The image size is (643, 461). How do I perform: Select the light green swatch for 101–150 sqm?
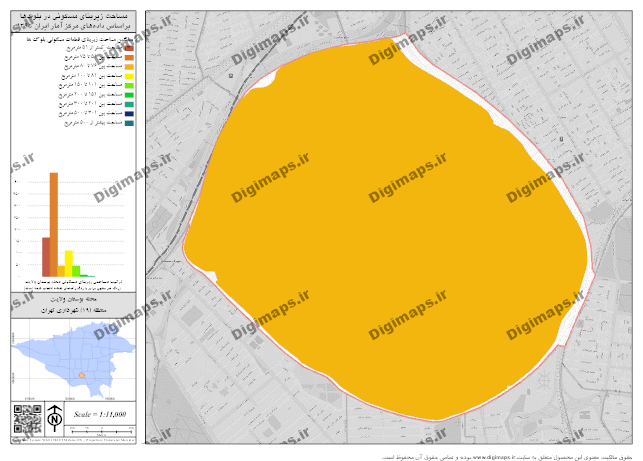tap(129, 86)
